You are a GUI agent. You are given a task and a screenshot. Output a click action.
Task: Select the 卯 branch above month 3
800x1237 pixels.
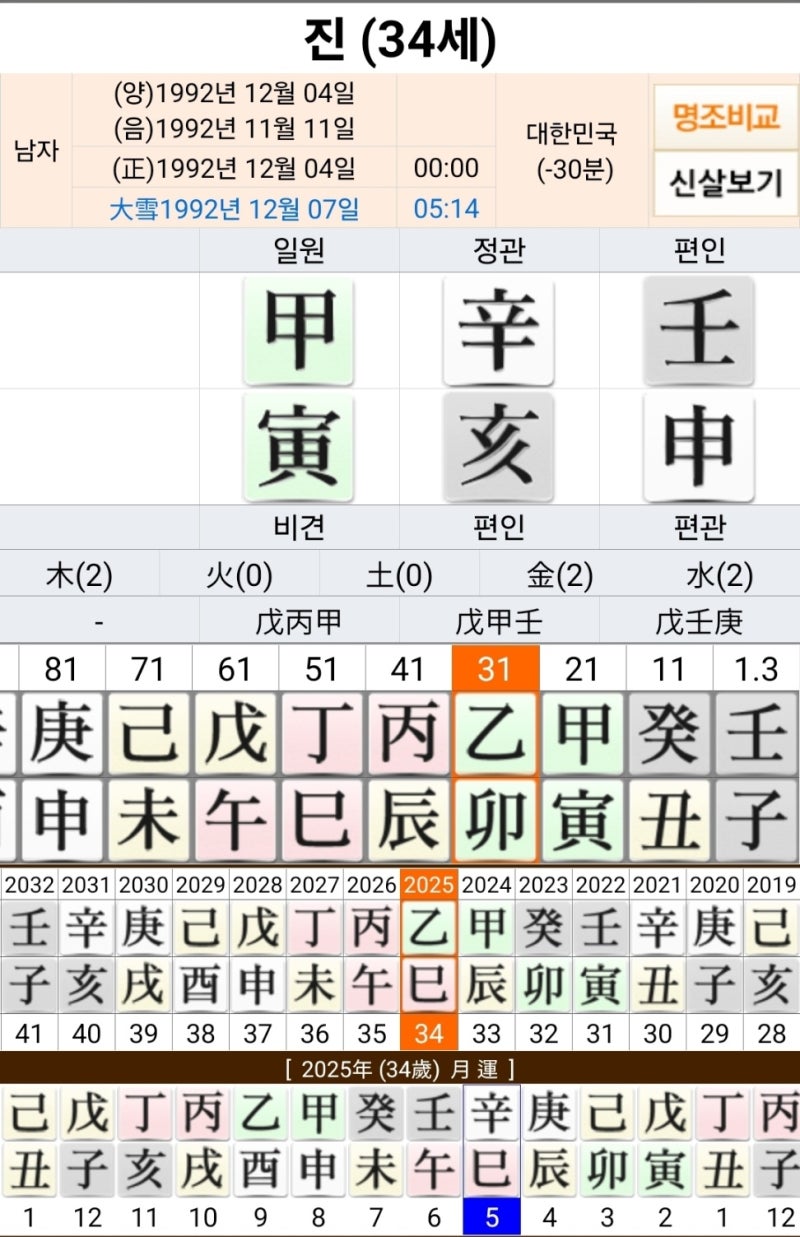607,1171
